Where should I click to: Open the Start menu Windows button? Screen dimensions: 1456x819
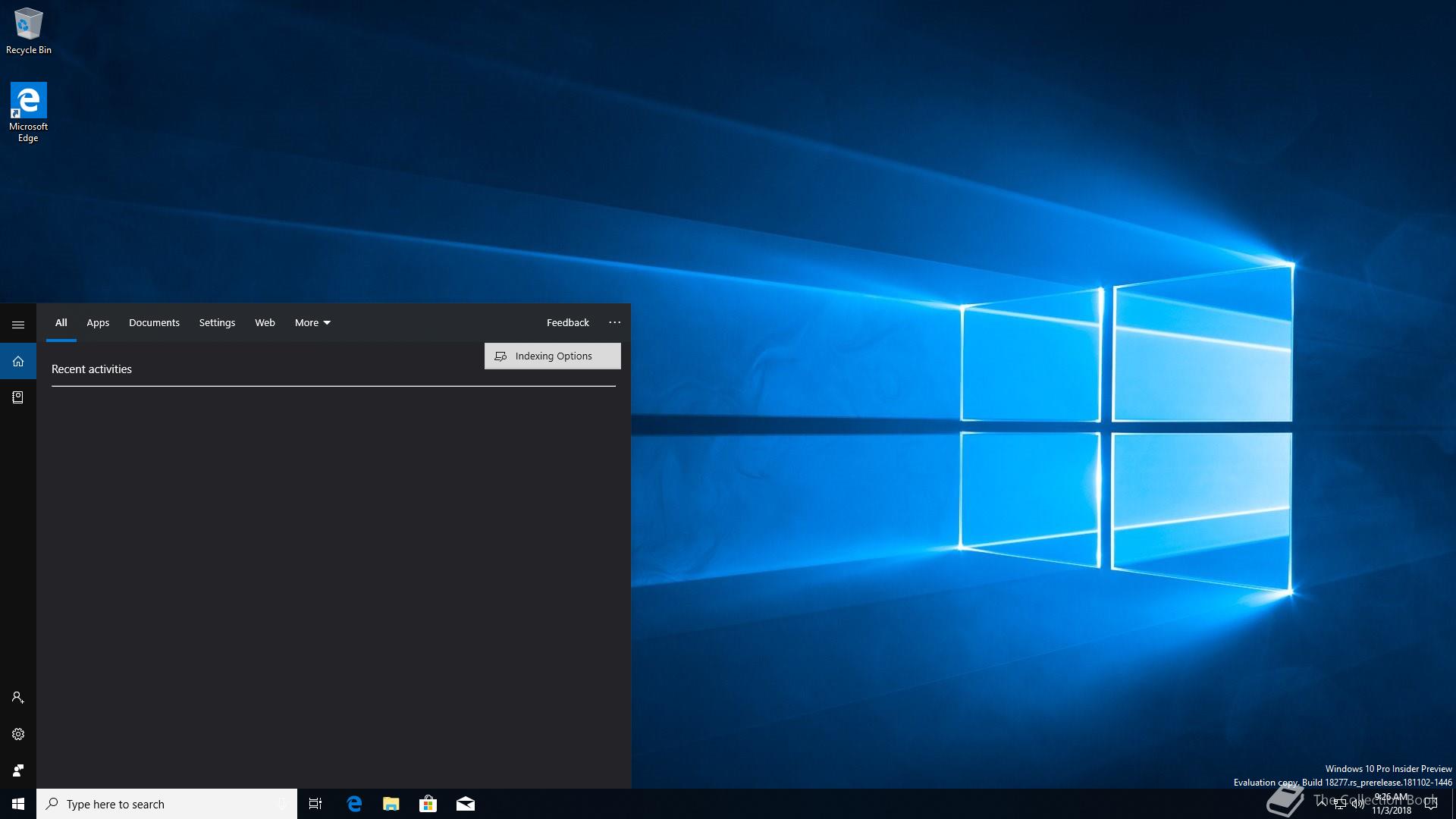[x=18, y=804]
